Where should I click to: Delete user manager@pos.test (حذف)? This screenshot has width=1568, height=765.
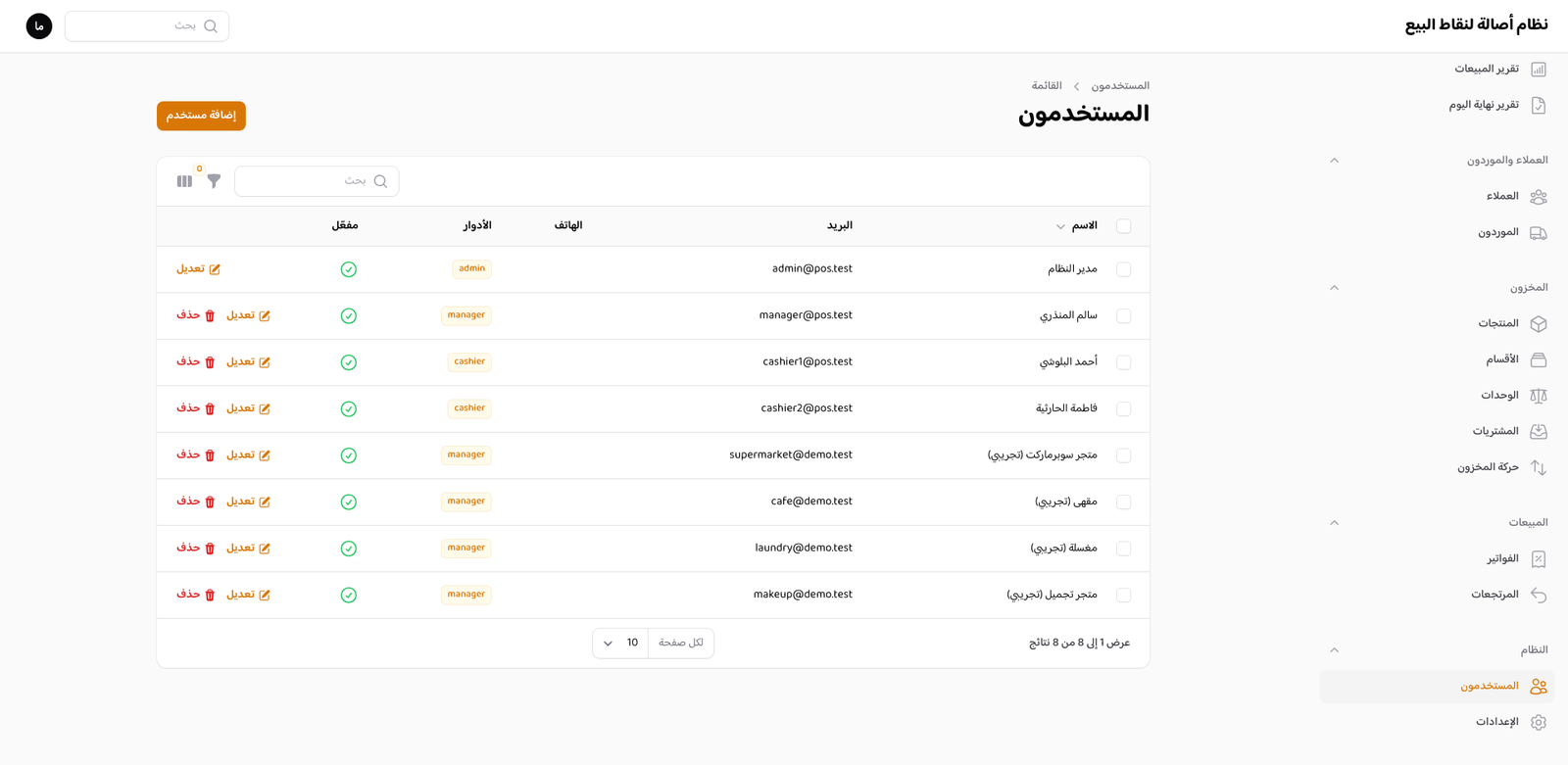(196, 315)
